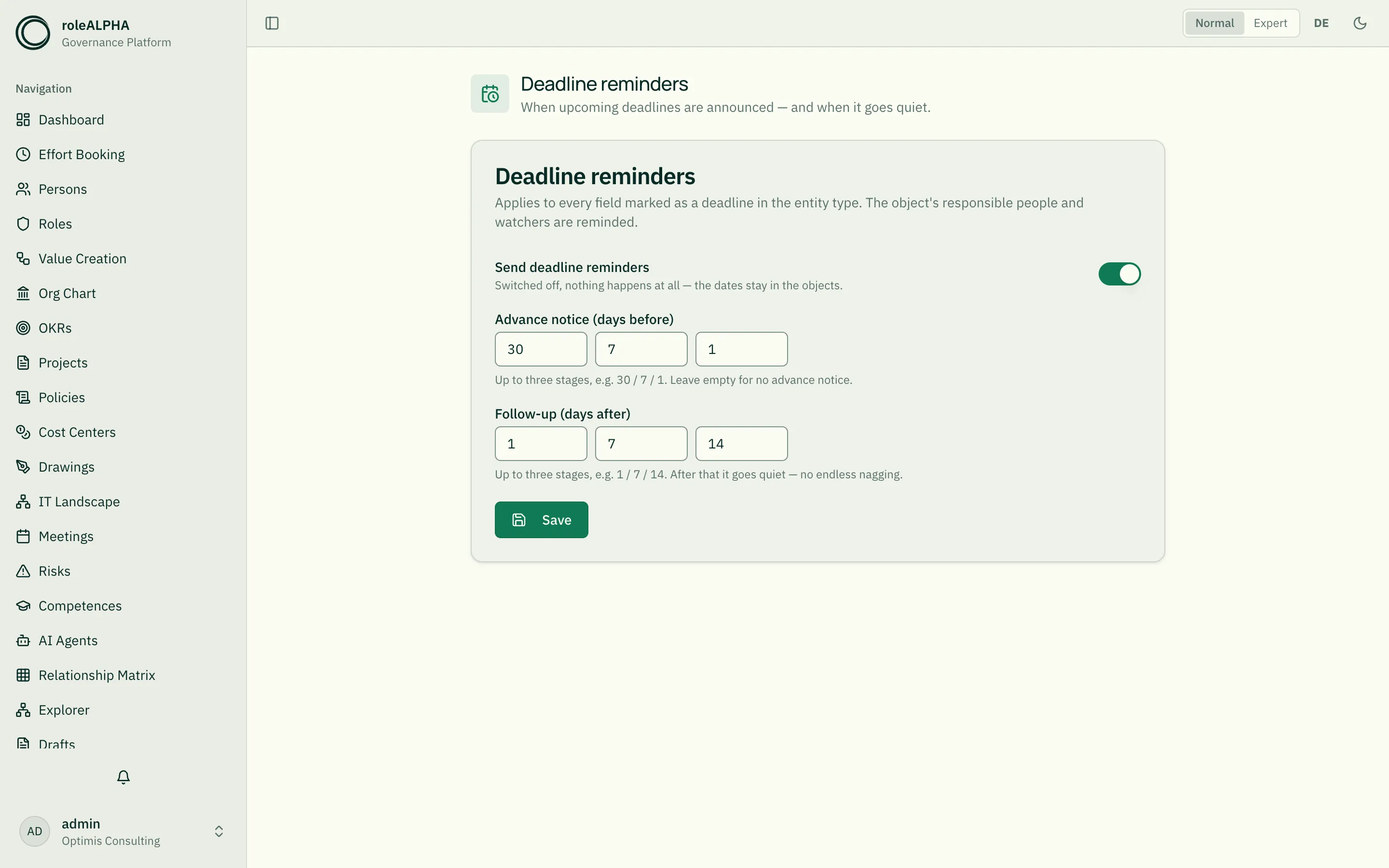
Task: Open Drawings pen icon
Action: tap(23, 467)
